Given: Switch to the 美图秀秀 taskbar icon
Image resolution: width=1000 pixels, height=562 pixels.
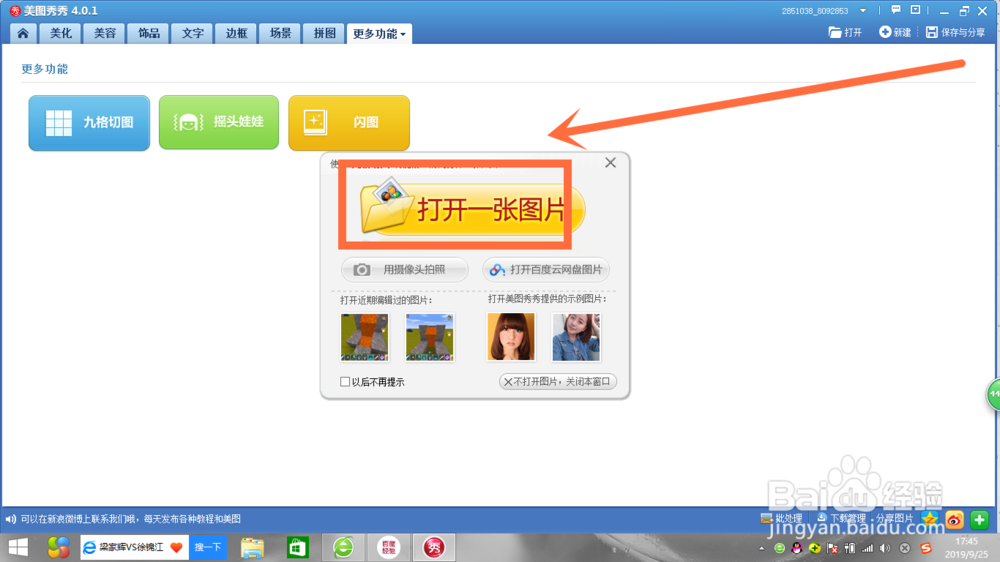Looking at the screenshot, I should coord(434,547).
